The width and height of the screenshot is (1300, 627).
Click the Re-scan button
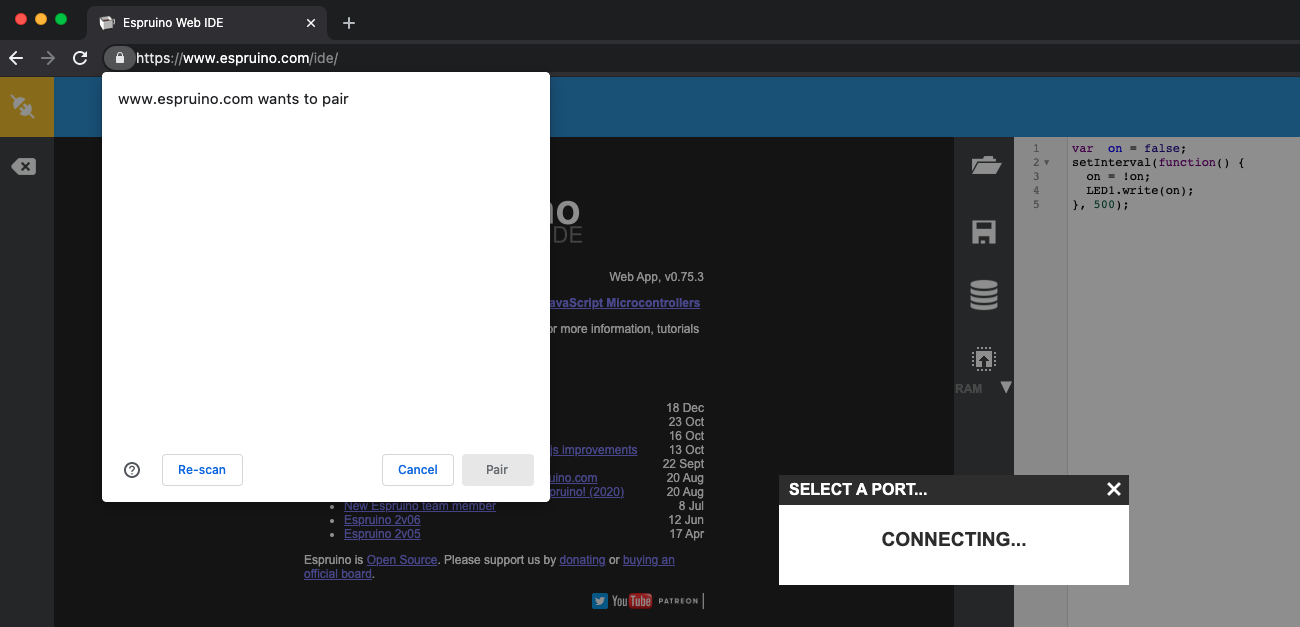coord(202,470)
